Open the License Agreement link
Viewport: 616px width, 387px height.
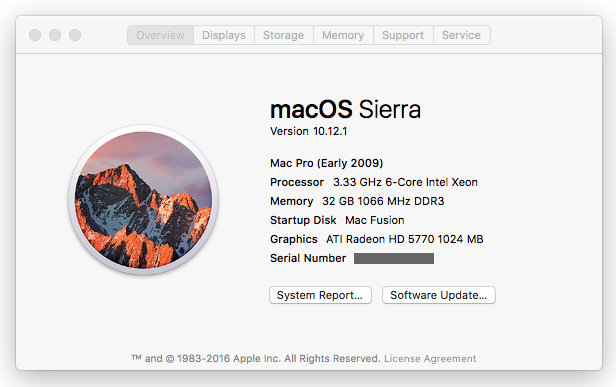point(430,358)
